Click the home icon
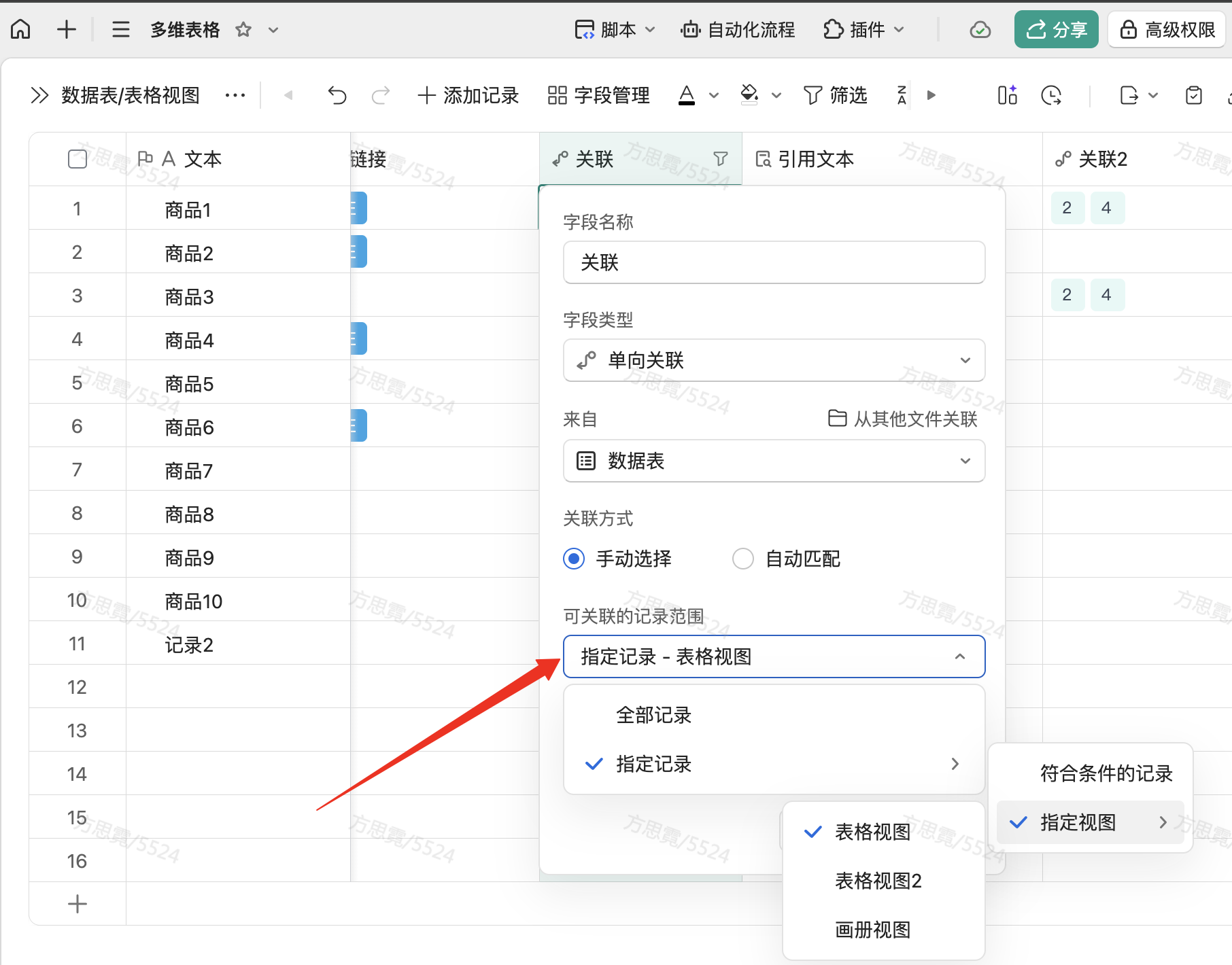Screen dimensions: 1232x965 pos(21,29)
